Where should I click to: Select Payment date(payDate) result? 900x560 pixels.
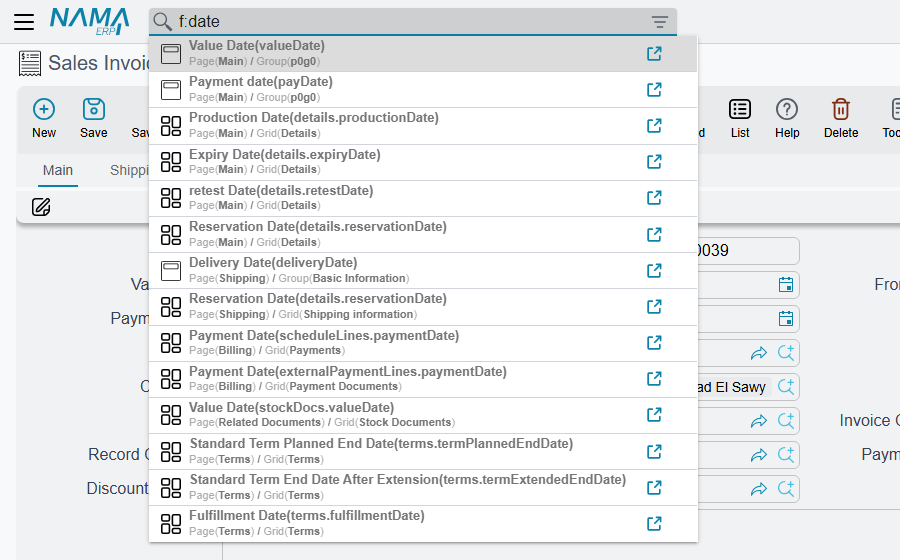423,90
